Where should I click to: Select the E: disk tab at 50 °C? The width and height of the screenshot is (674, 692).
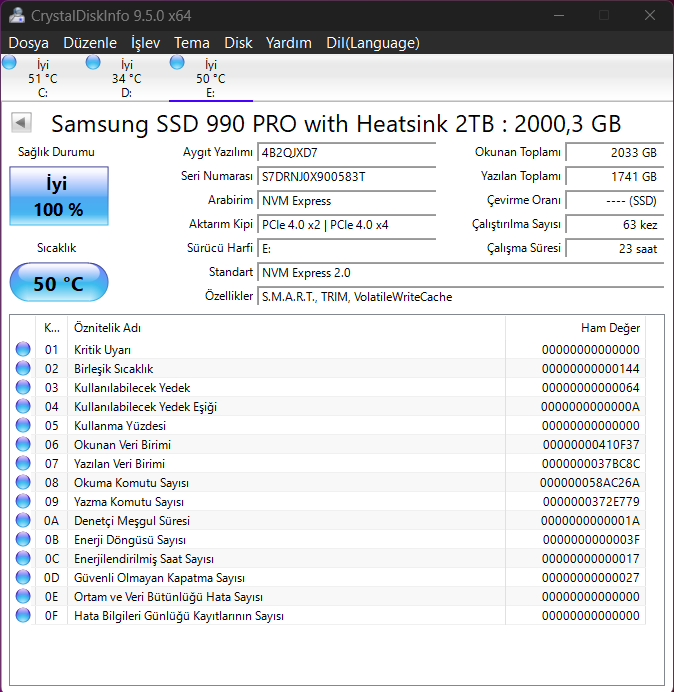[x=211, y=78]
